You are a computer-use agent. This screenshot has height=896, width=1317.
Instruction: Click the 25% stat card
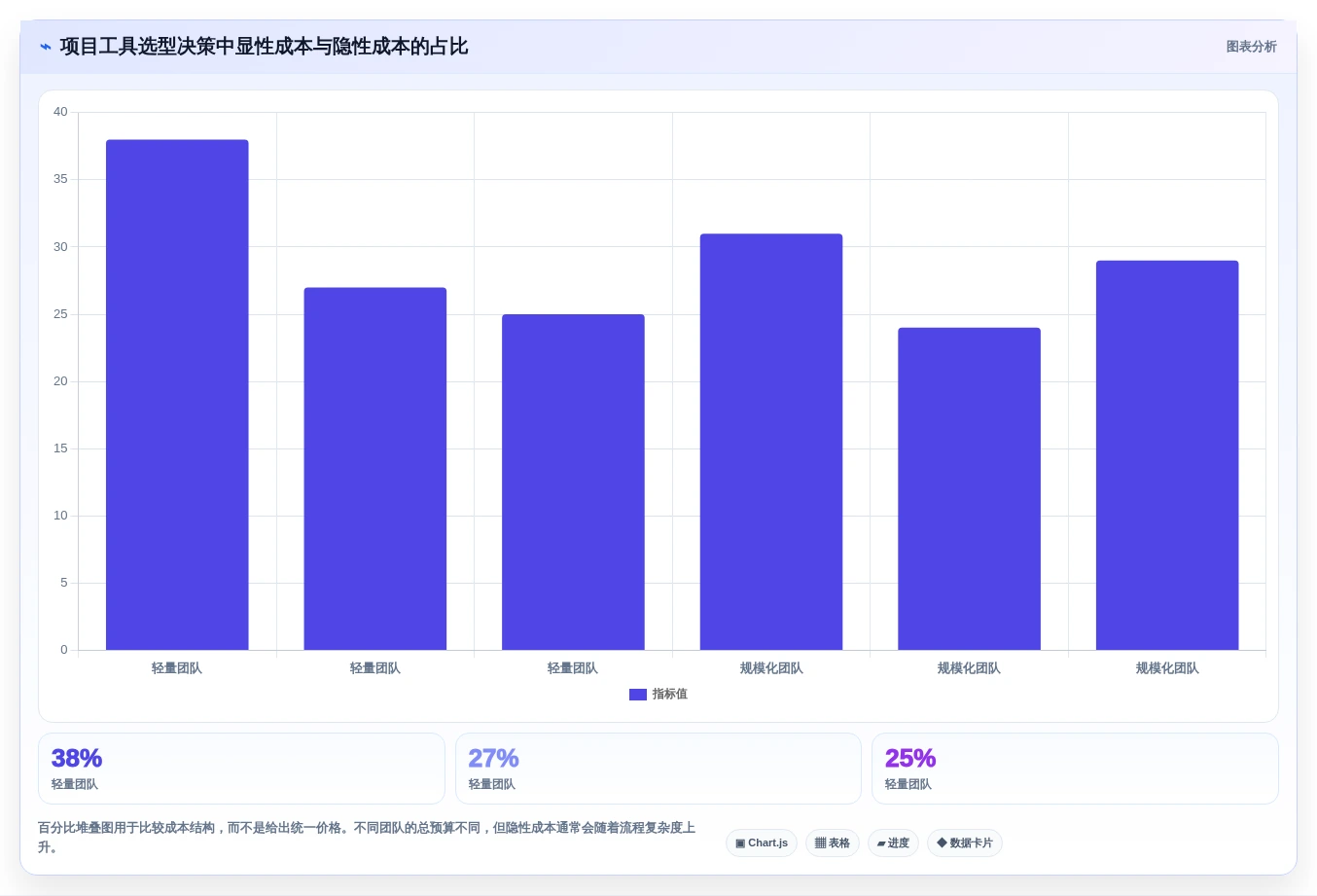(1075, 769)
